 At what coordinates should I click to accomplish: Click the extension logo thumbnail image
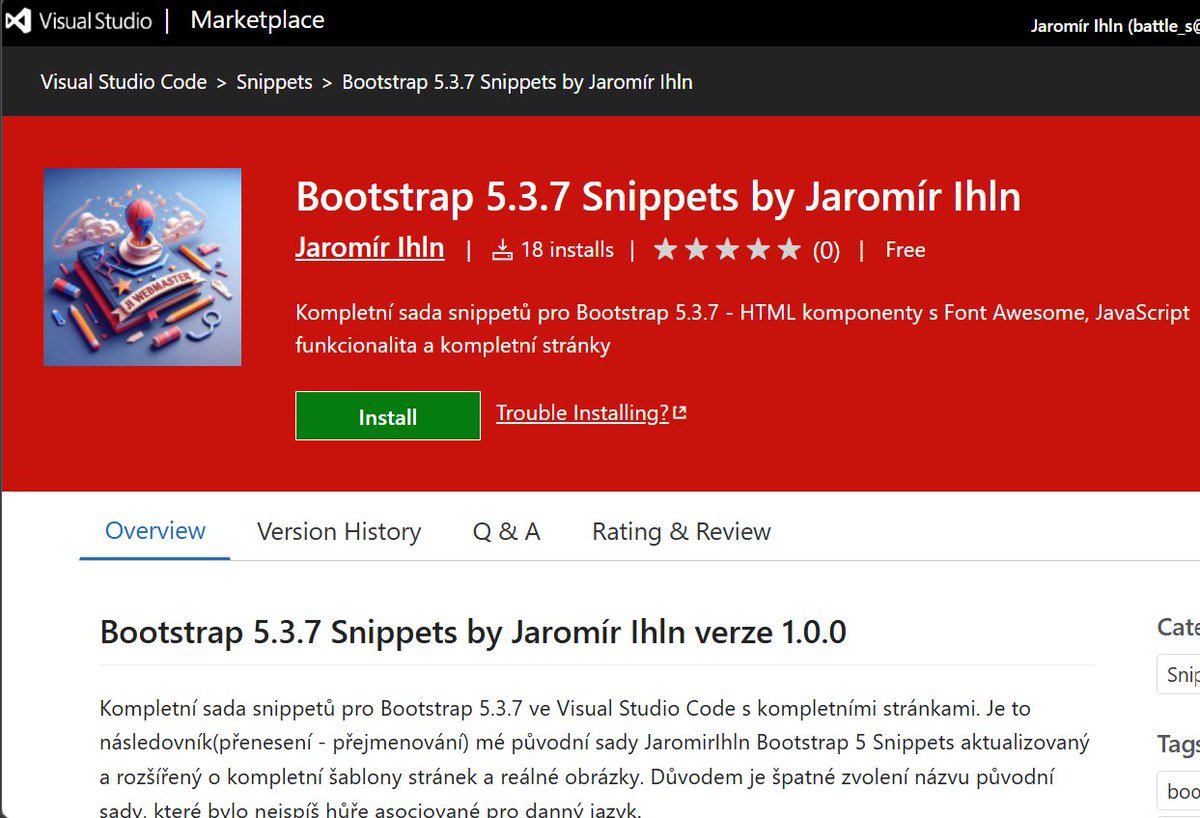(142, 267)
